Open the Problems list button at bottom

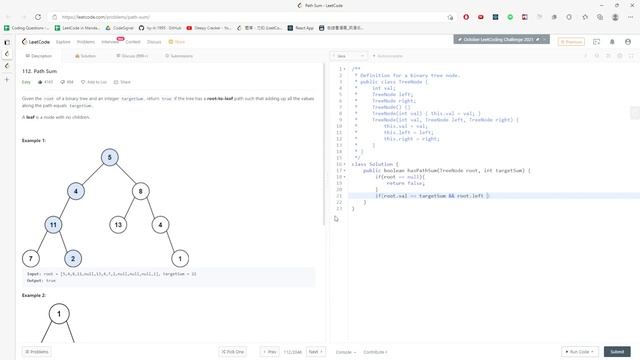[37, 351]
